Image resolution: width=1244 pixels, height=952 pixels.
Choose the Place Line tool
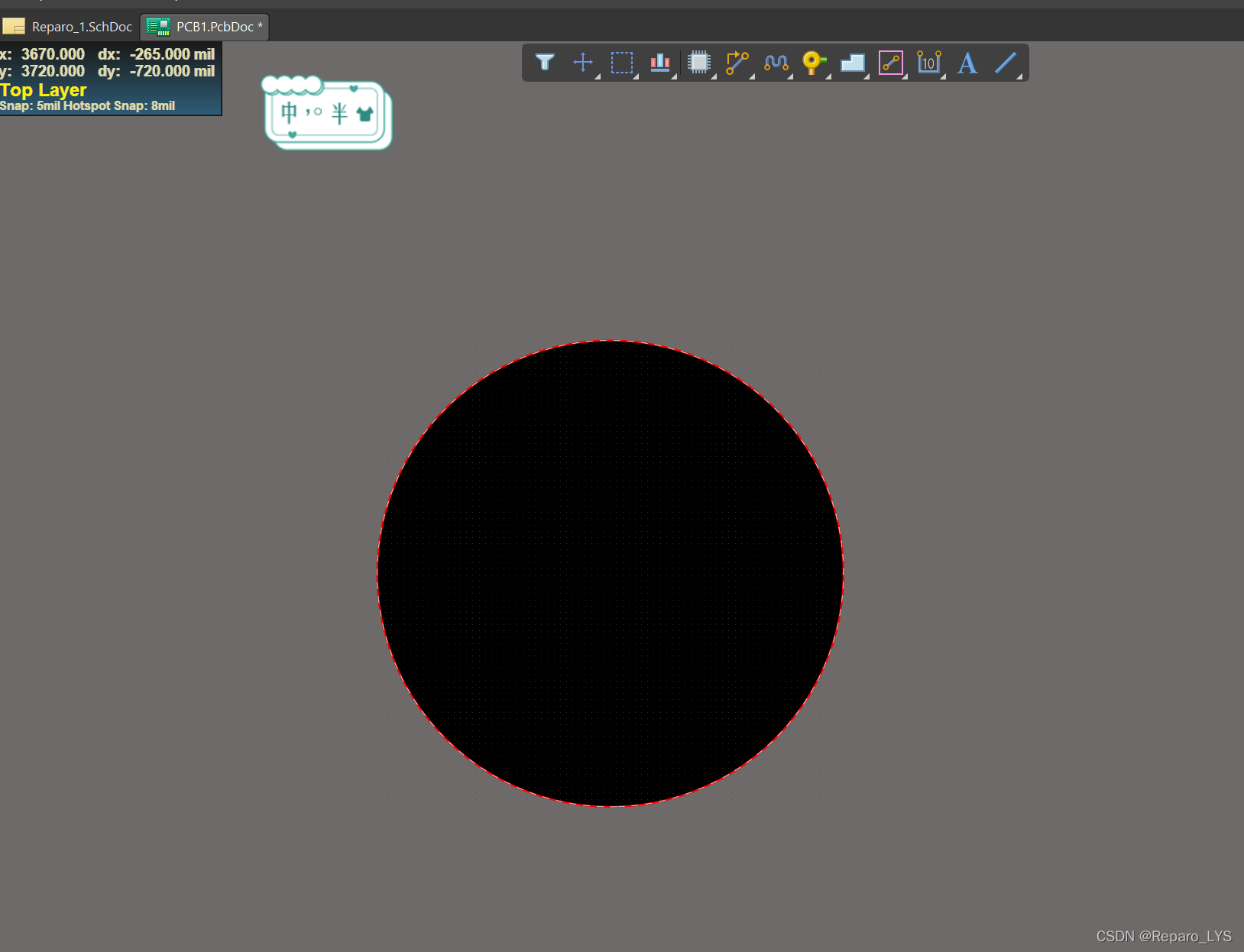click(x=1006, y=62)
